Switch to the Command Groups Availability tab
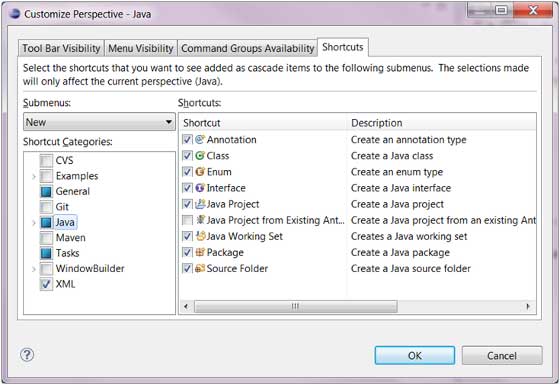 pos(247,48)
